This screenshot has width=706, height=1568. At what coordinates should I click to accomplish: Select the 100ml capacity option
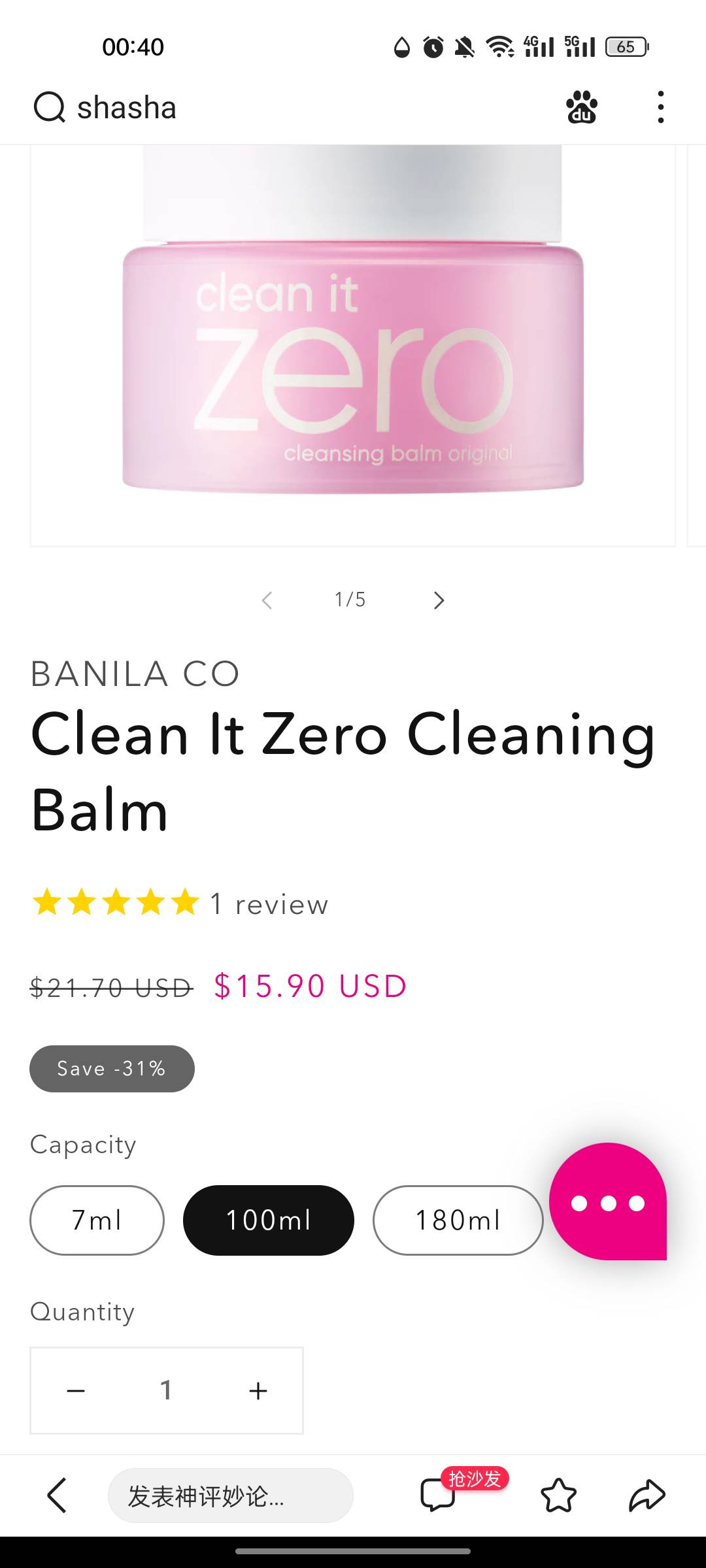pos(269,1220)
